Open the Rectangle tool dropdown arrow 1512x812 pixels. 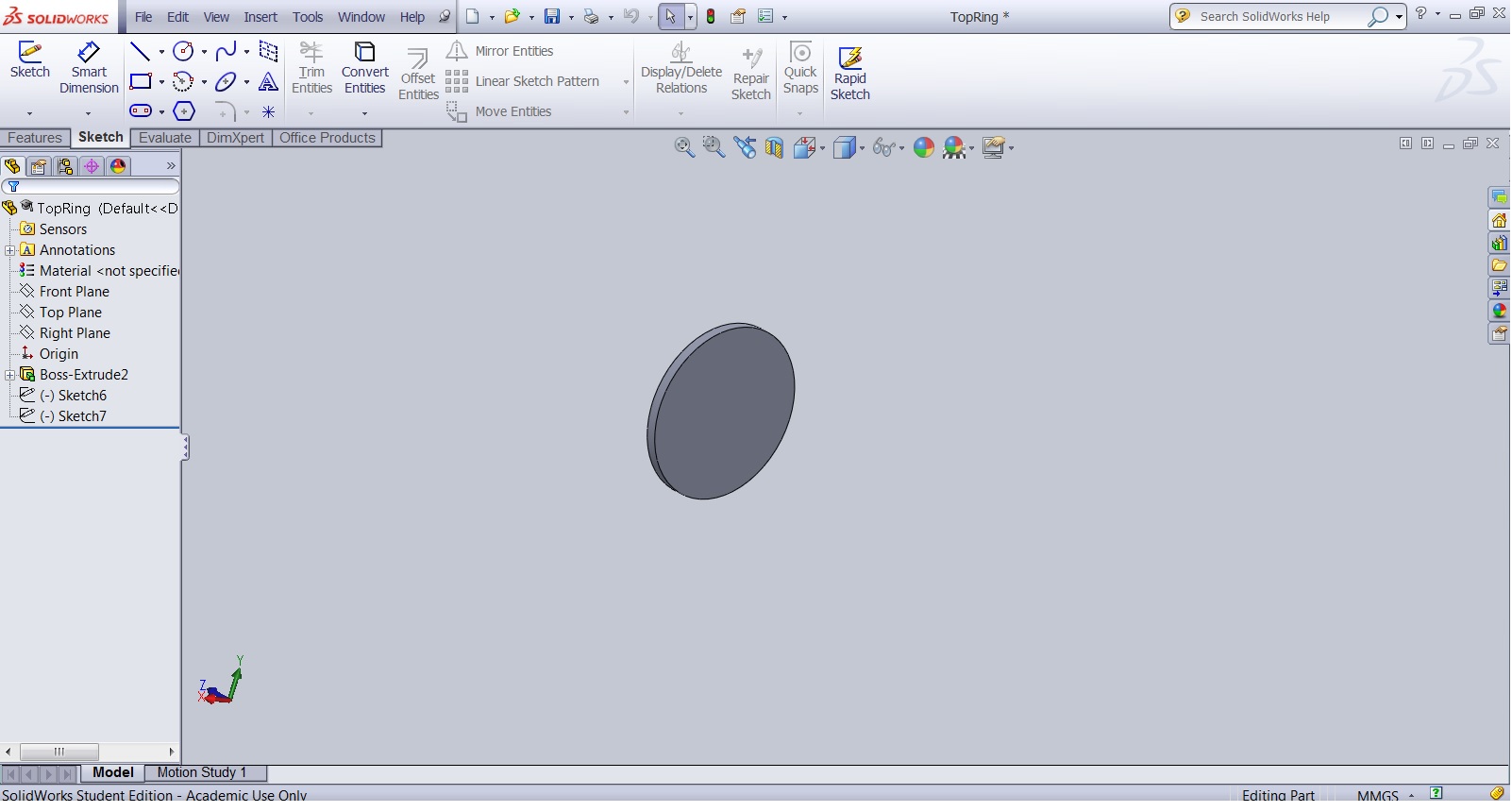click(161, 82)
